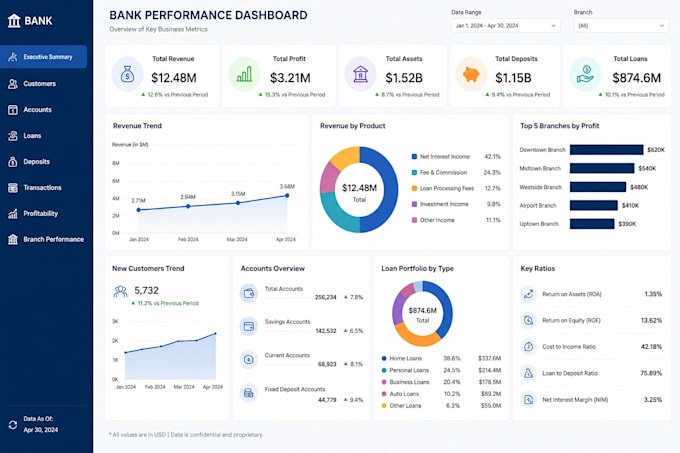
Task: Click the Cost to Income Ratio icon
Action: pos(528,346)
